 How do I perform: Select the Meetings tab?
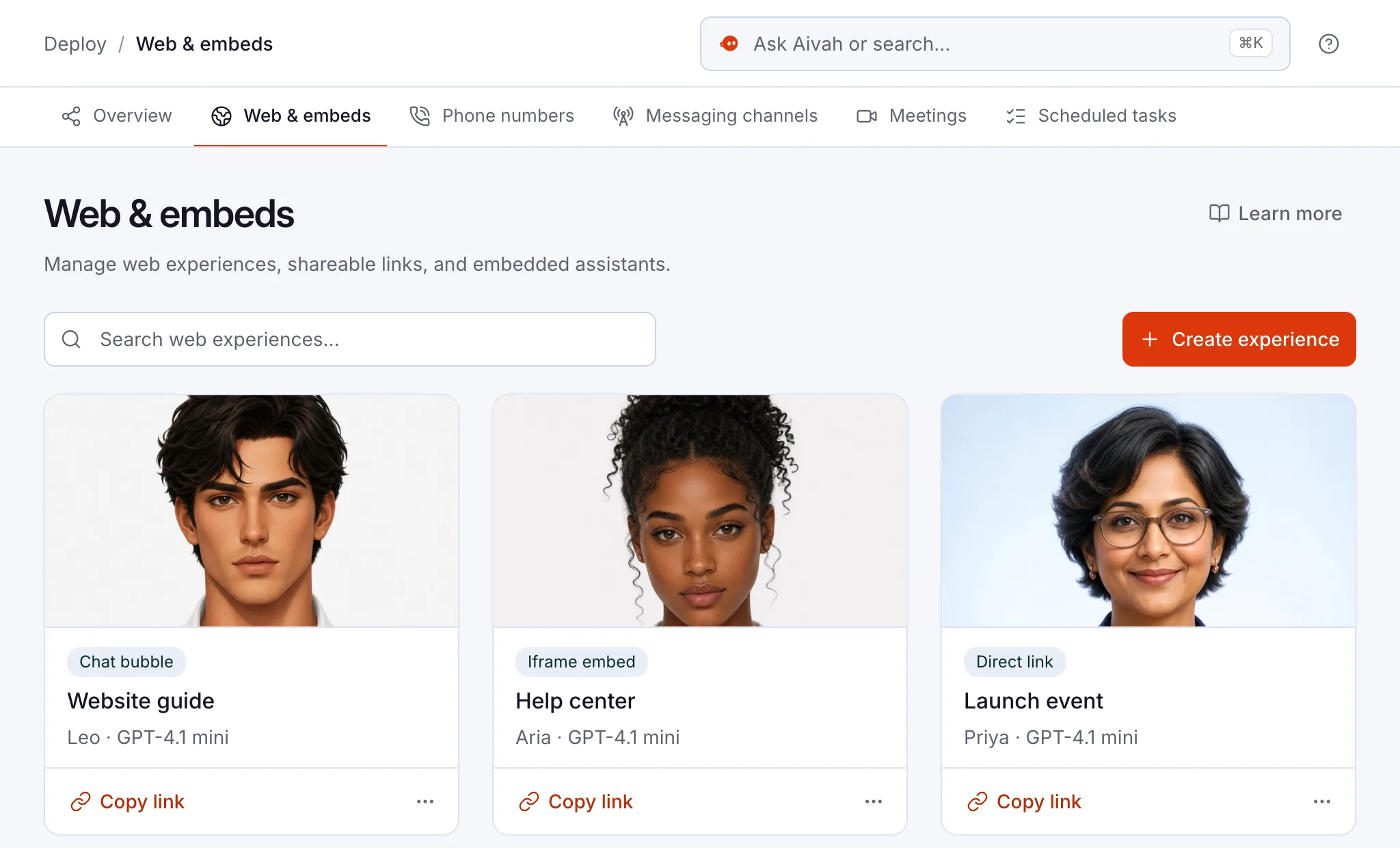click(x=911, y=116)
